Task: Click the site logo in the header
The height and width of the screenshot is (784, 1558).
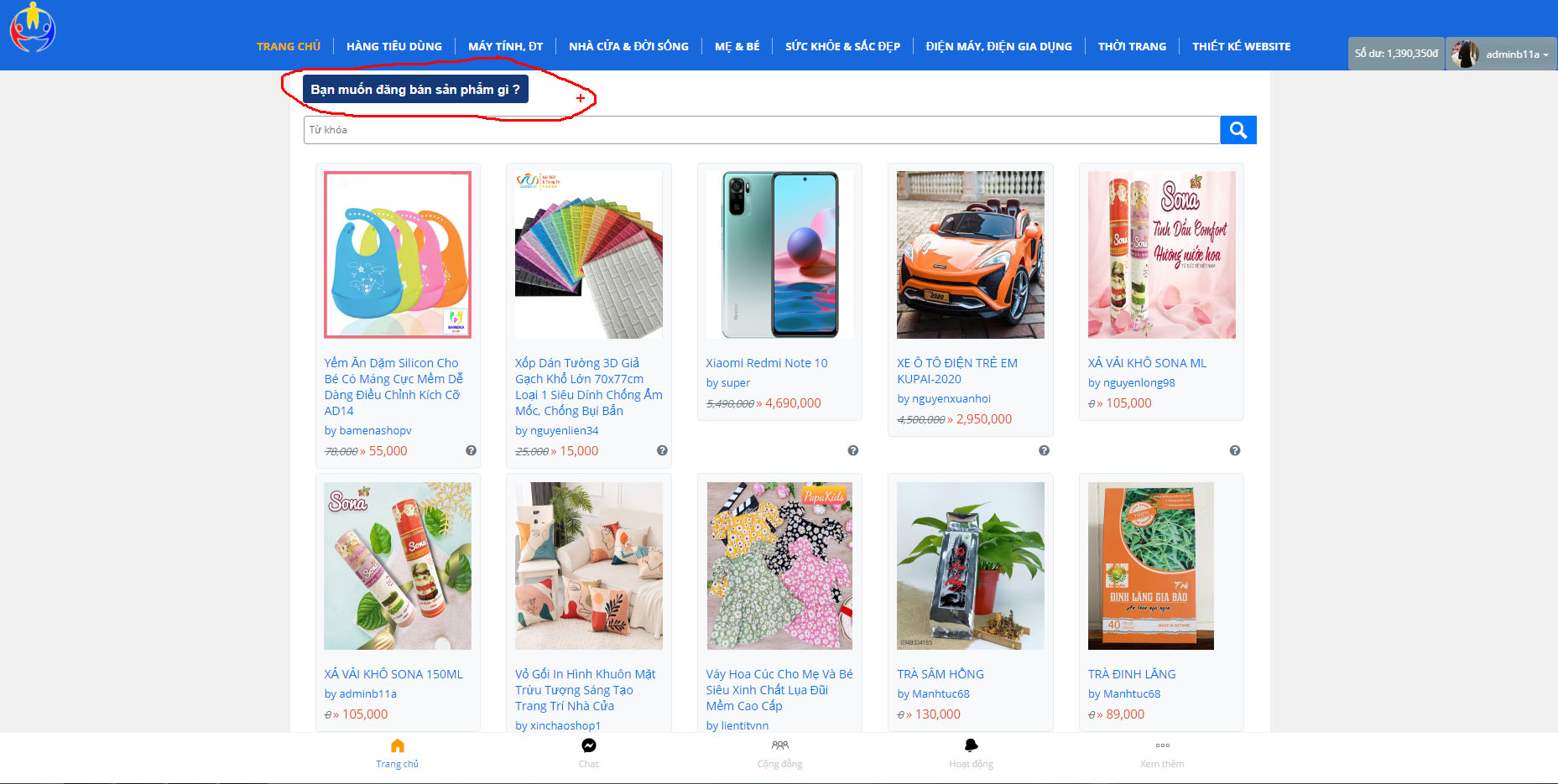Action: point(32,28)
